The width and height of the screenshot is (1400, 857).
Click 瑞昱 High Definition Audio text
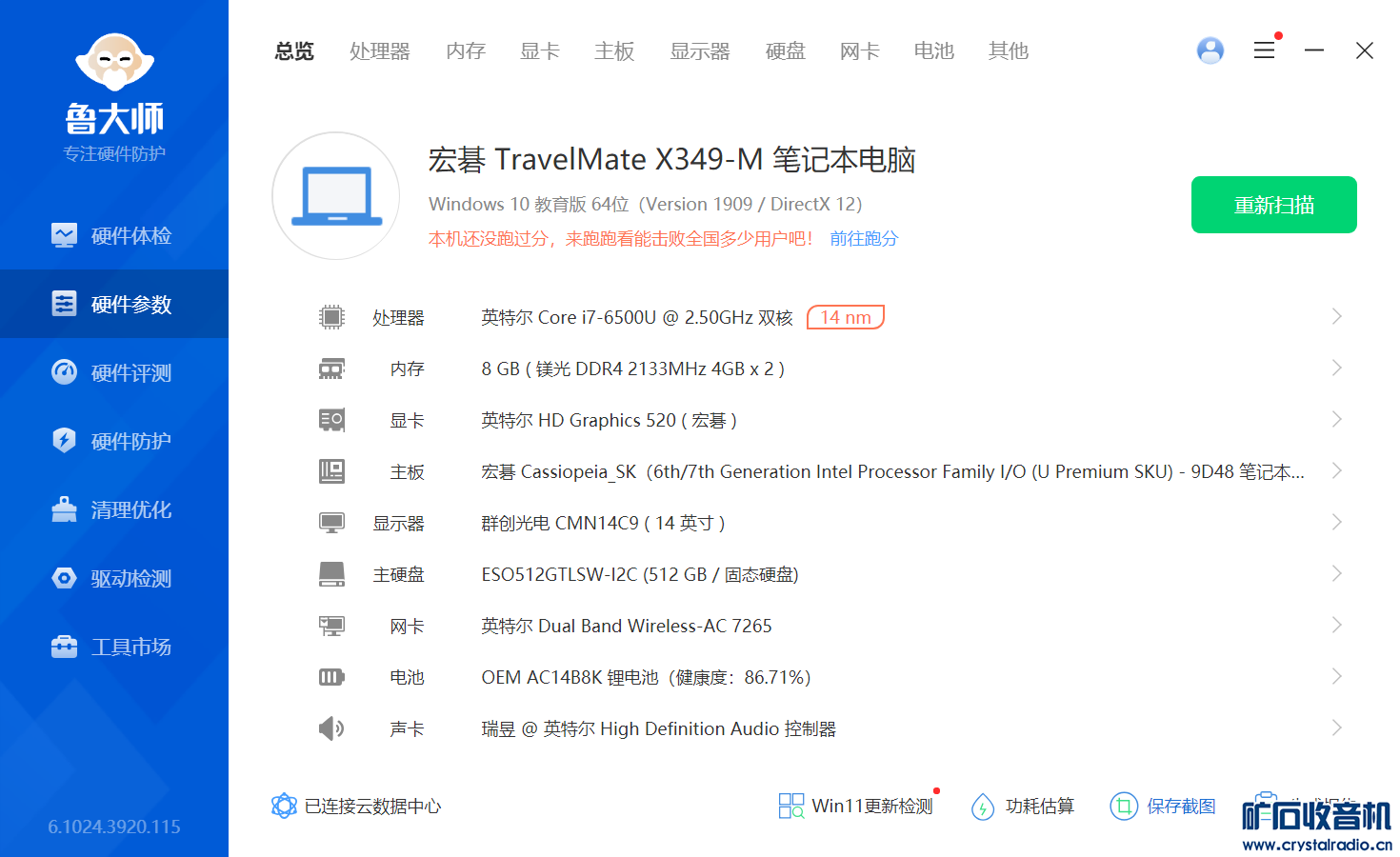click(x=659, y=728)
